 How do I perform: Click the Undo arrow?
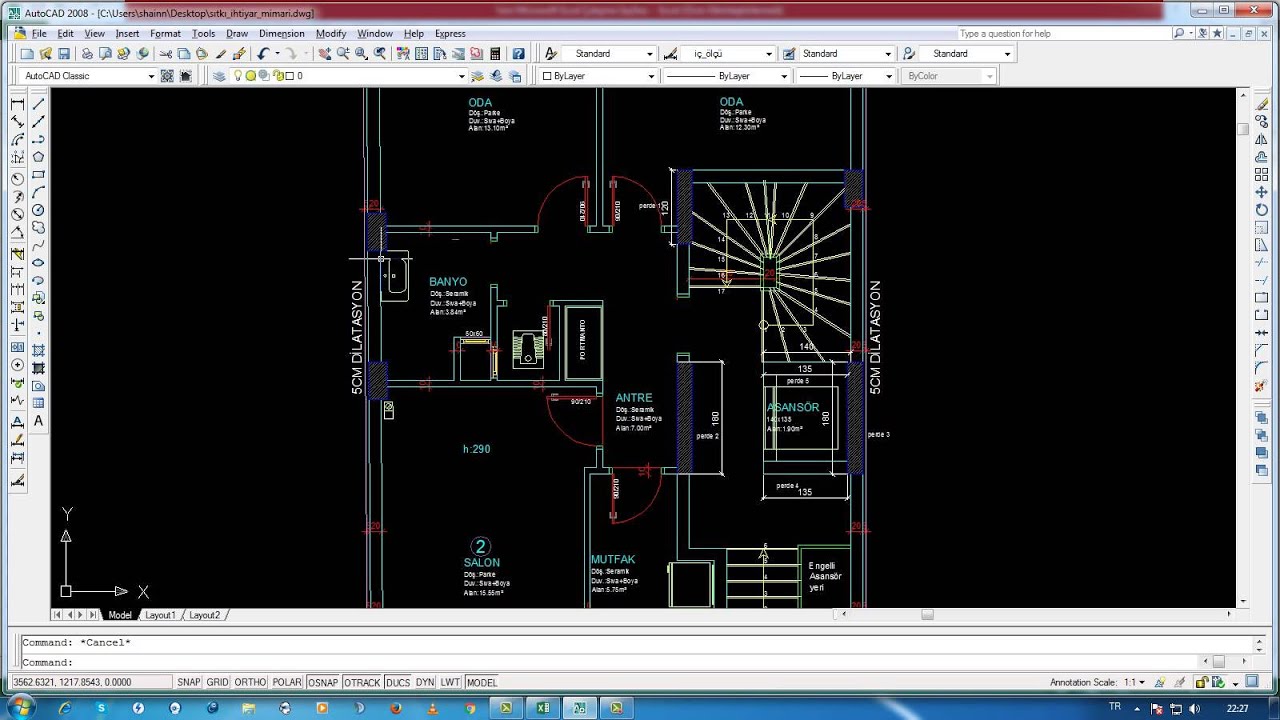(264, 54)
